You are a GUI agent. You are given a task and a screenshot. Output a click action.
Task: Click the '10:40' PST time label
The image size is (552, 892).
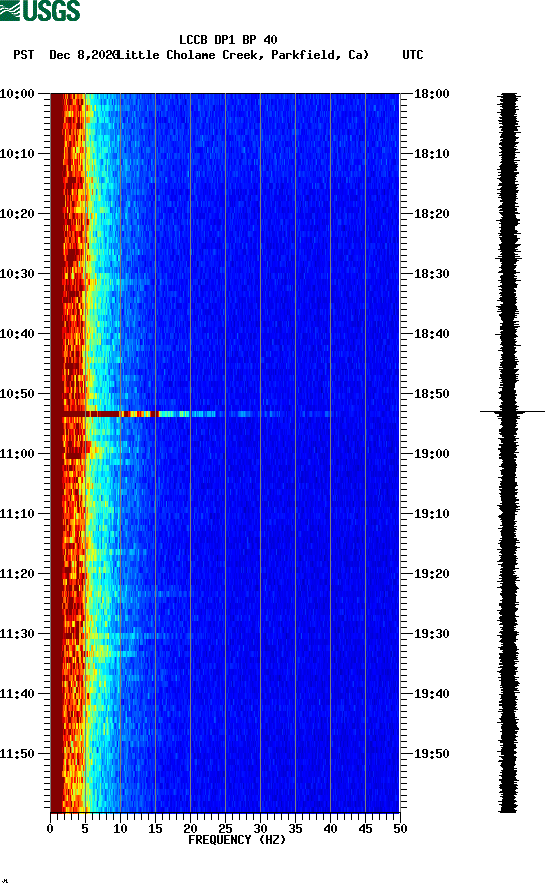(x=17, y=333)
